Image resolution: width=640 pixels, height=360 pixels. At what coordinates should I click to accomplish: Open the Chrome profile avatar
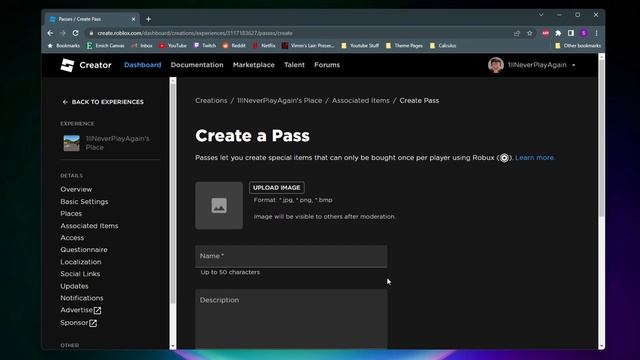(584, 33)
